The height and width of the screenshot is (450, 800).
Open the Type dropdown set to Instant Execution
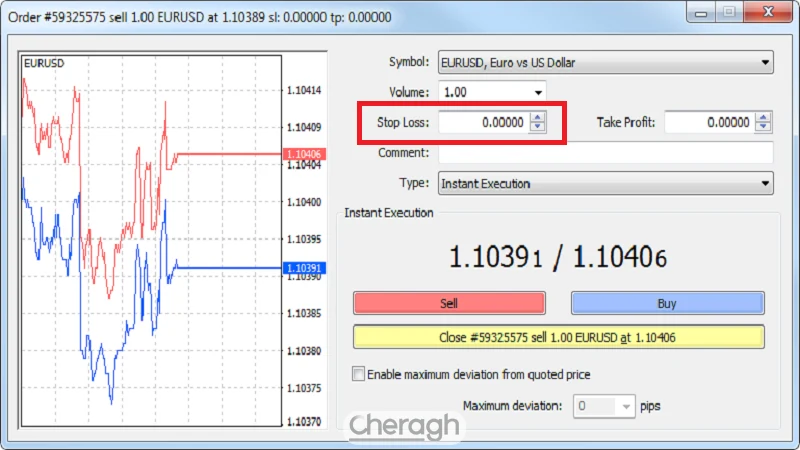coord(765,184)
